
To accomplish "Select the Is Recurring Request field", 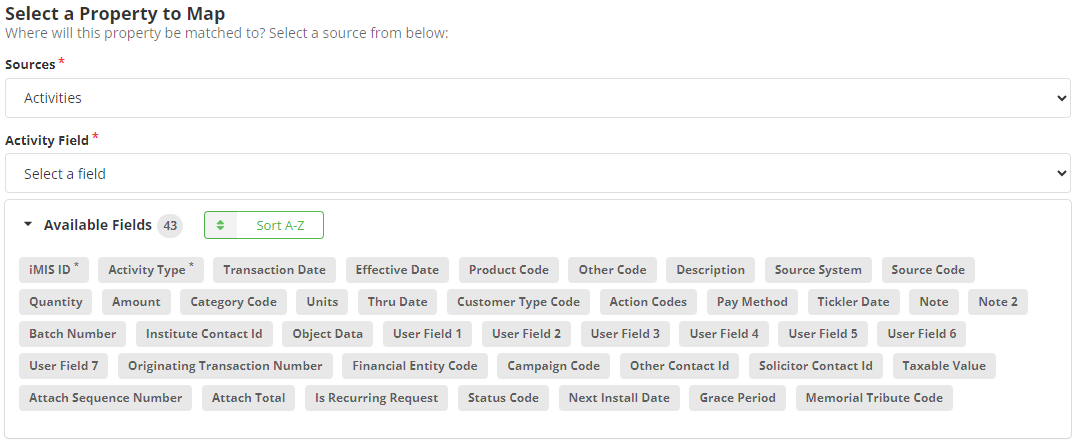I will click(x=376, y=398).
